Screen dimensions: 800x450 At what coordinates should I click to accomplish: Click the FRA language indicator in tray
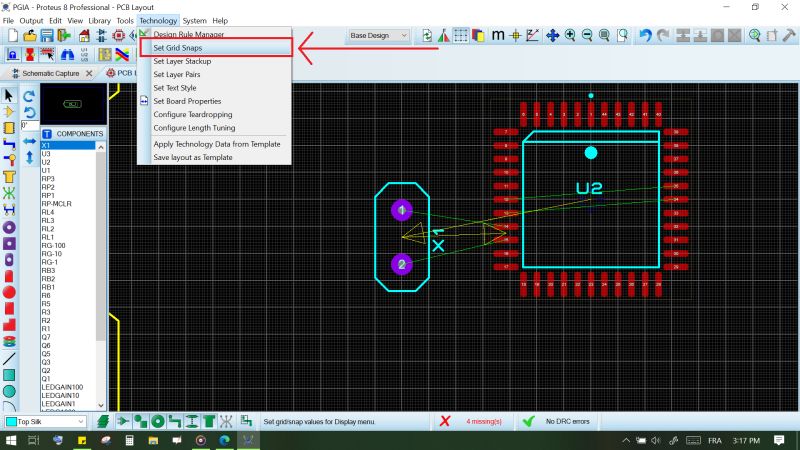714,440
